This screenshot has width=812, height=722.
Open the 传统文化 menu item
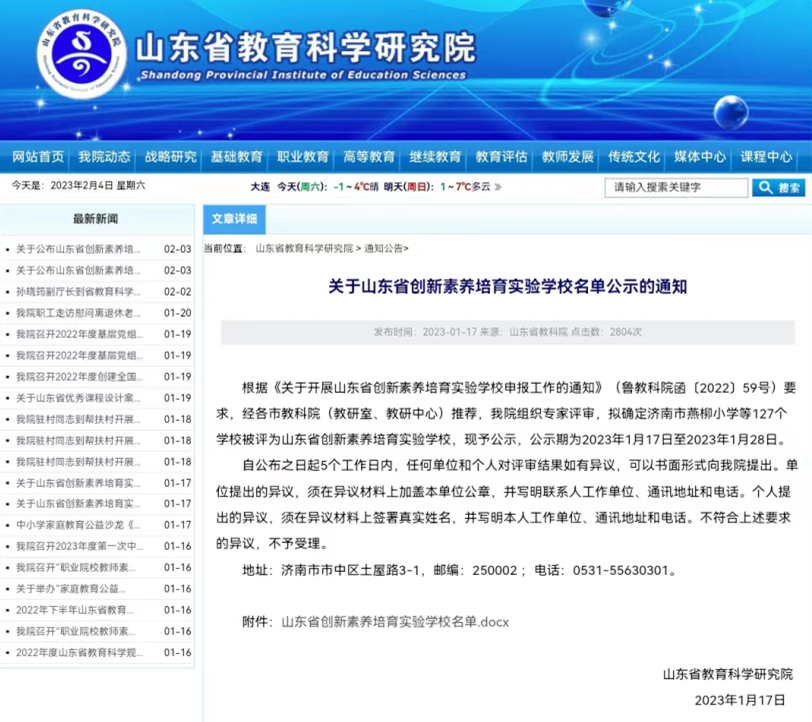(634, 157)
